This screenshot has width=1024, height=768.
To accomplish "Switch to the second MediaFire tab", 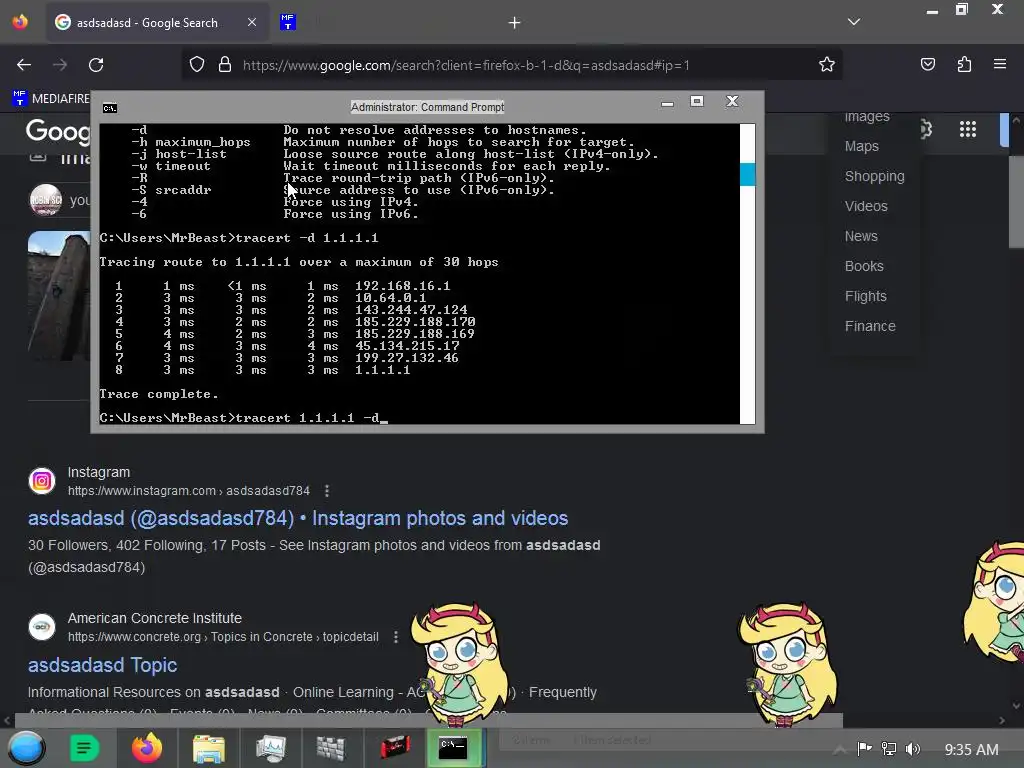I will pyautogui.click(x=288, y=22).
